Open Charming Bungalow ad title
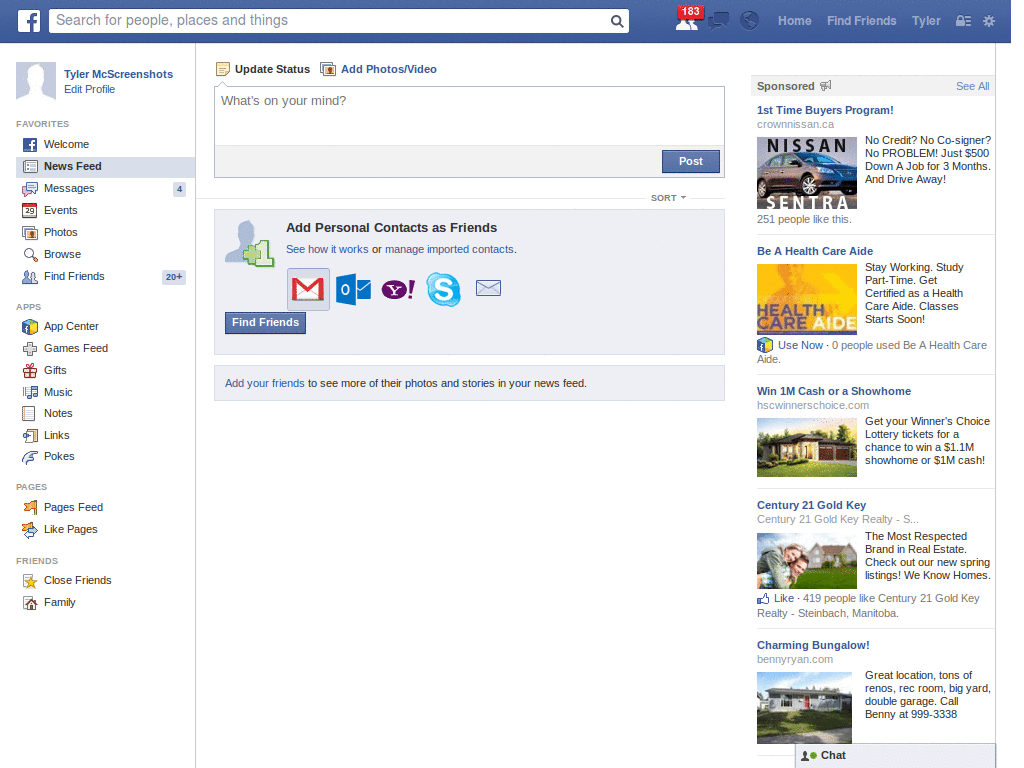Viewport: 1024px width, 768px height. [x=813, y=645]
